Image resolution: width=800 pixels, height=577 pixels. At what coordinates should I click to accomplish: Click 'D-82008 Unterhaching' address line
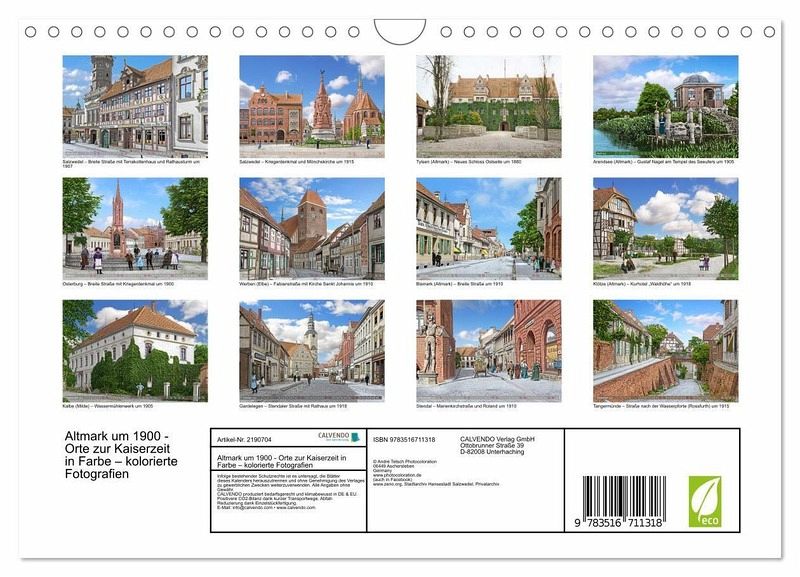(492, 451)
